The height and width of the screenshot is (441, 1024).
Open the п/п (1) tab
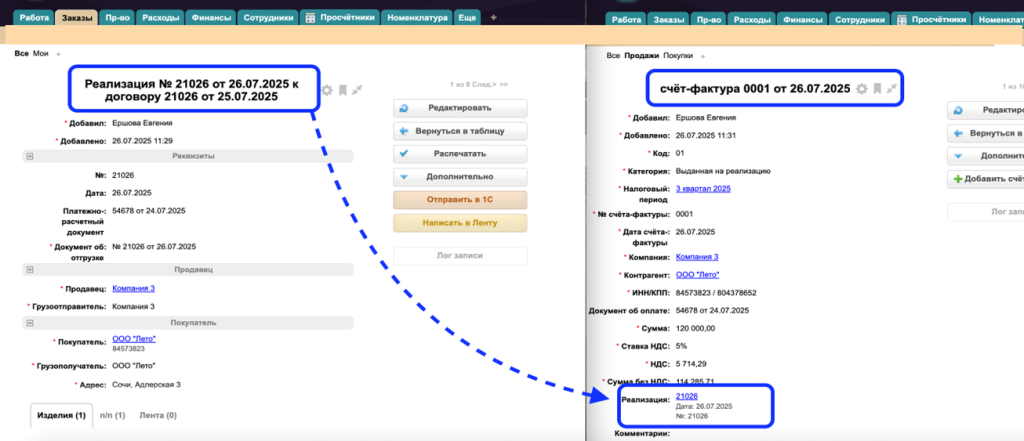(113, 415)
